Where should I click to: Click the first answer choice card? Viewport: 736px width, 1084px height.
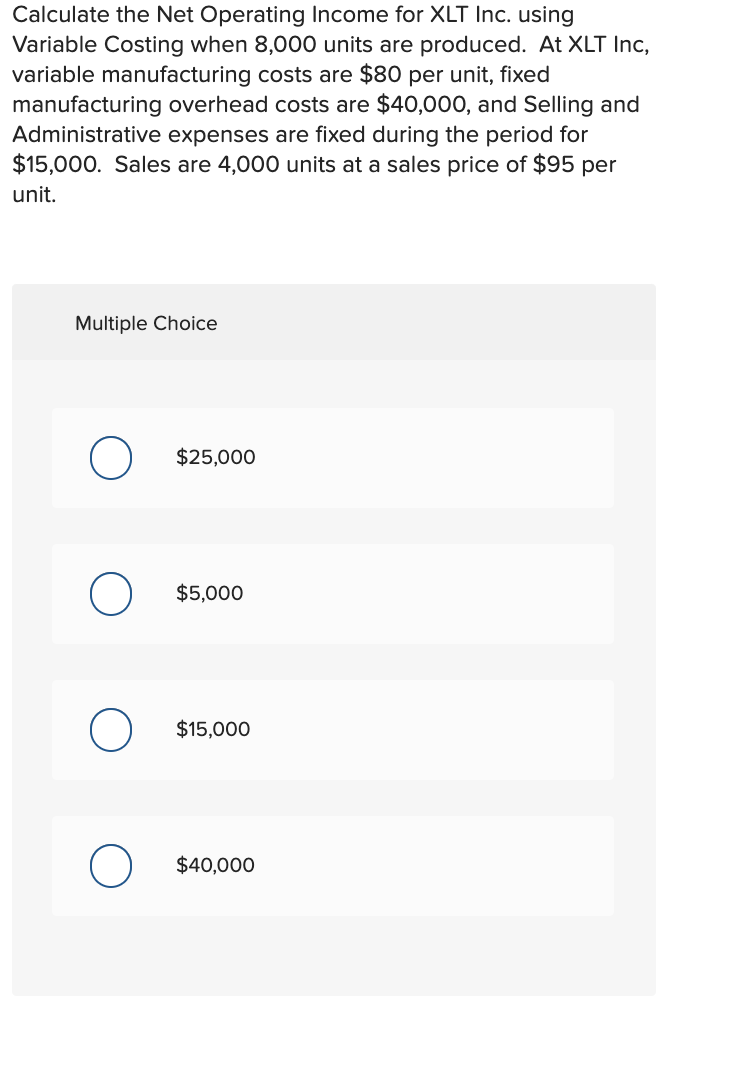tap(333, 457)
